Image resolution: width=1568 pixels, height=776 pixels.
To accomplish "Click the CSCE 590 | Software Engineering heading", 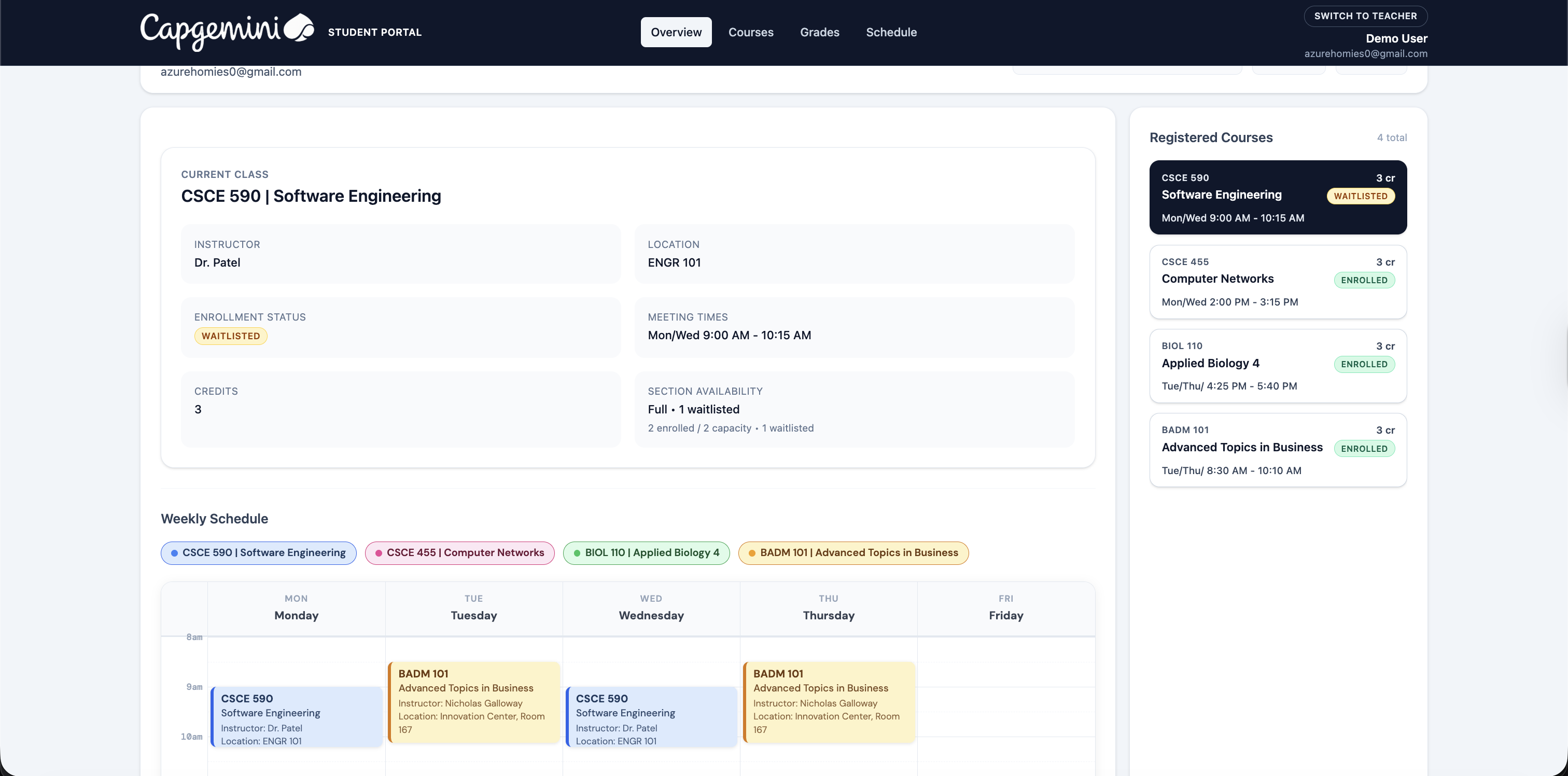I will click(x=311, y=196).
